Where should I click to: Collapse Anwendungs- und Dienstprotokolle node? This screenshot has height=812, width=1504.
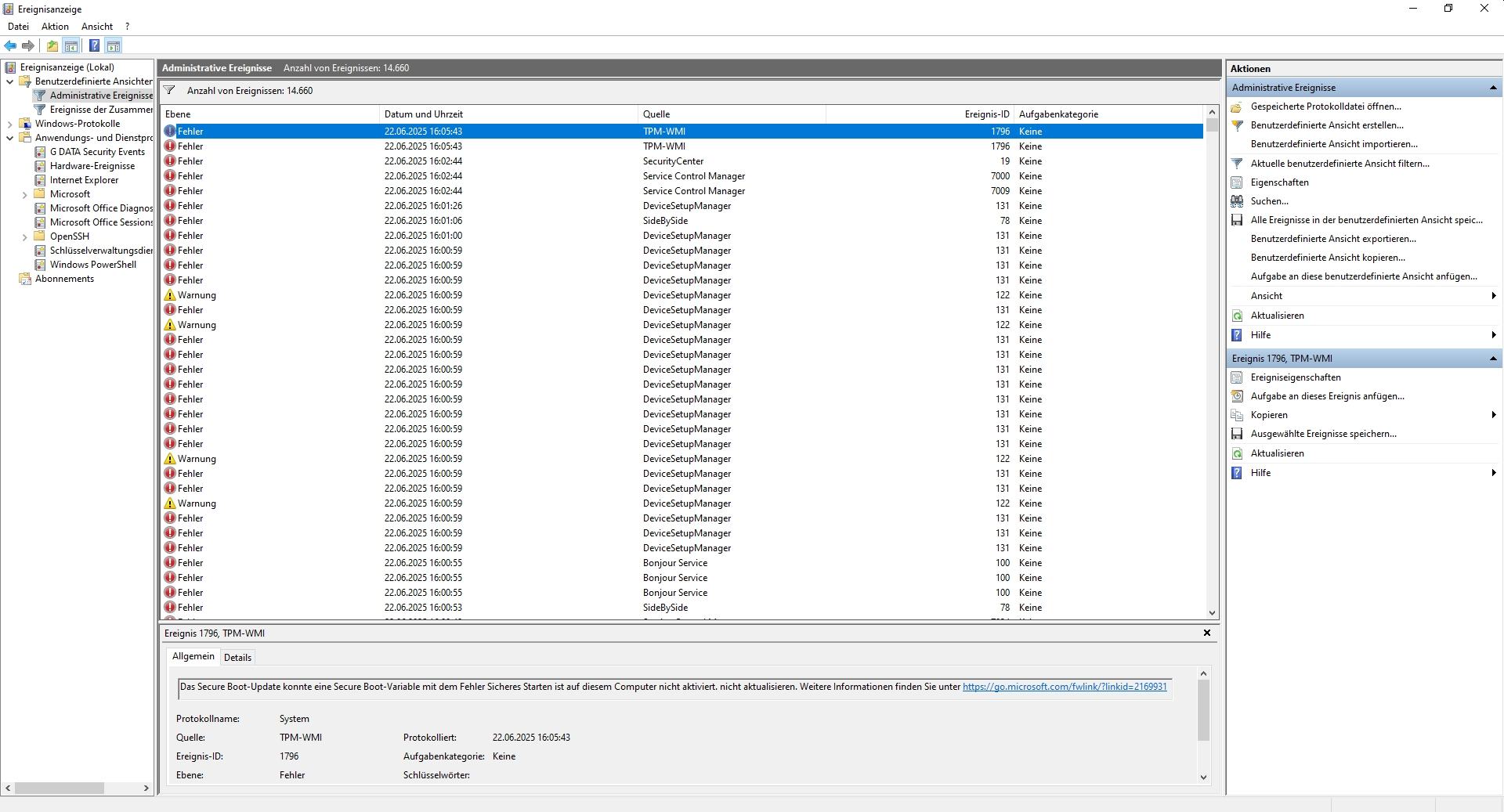point(9,138)
